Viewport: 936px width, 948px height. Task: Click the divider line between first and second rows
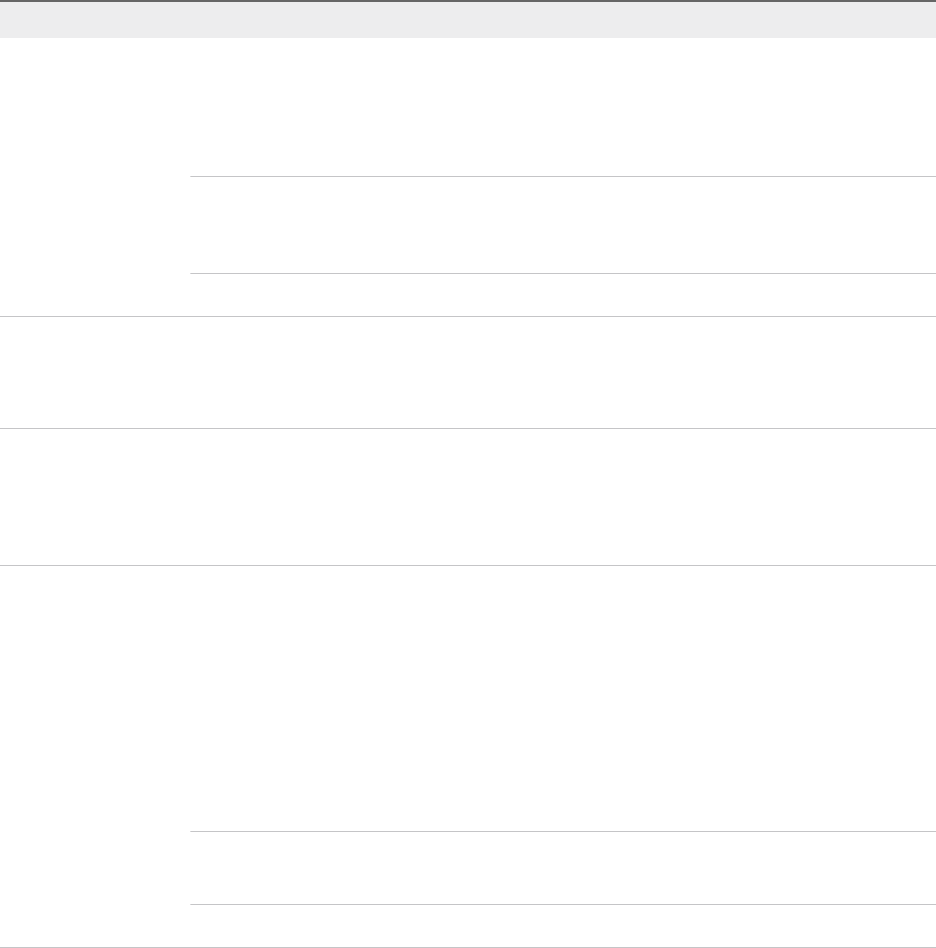[468, 317]
